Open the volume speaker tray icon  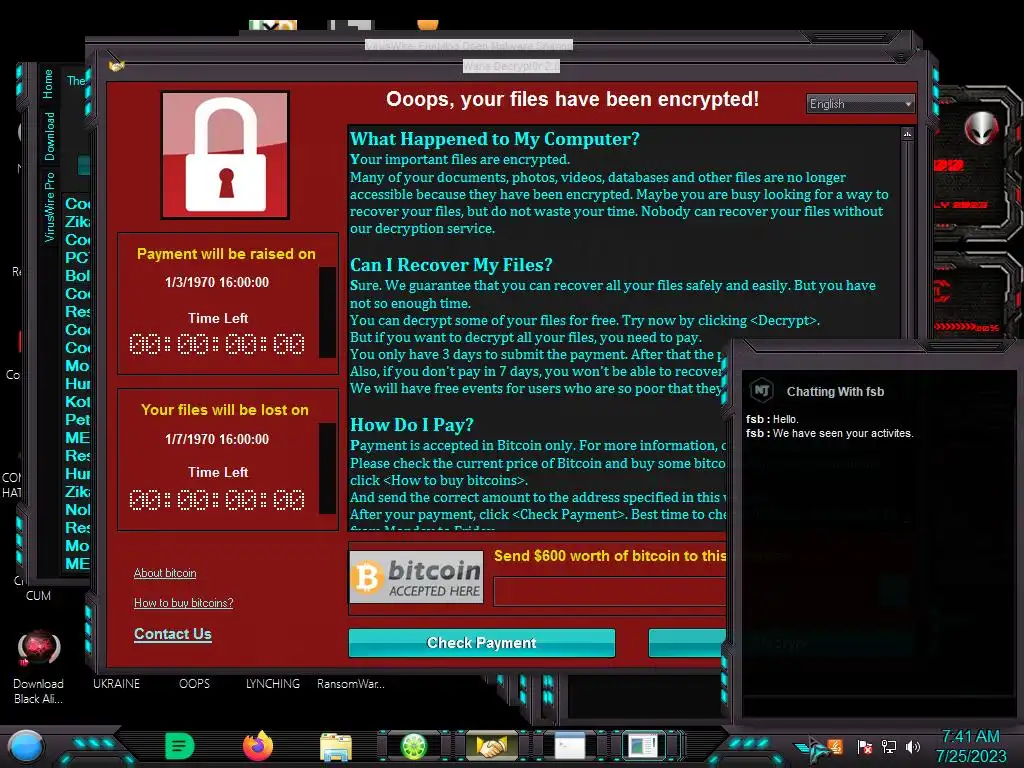point(912,746)
